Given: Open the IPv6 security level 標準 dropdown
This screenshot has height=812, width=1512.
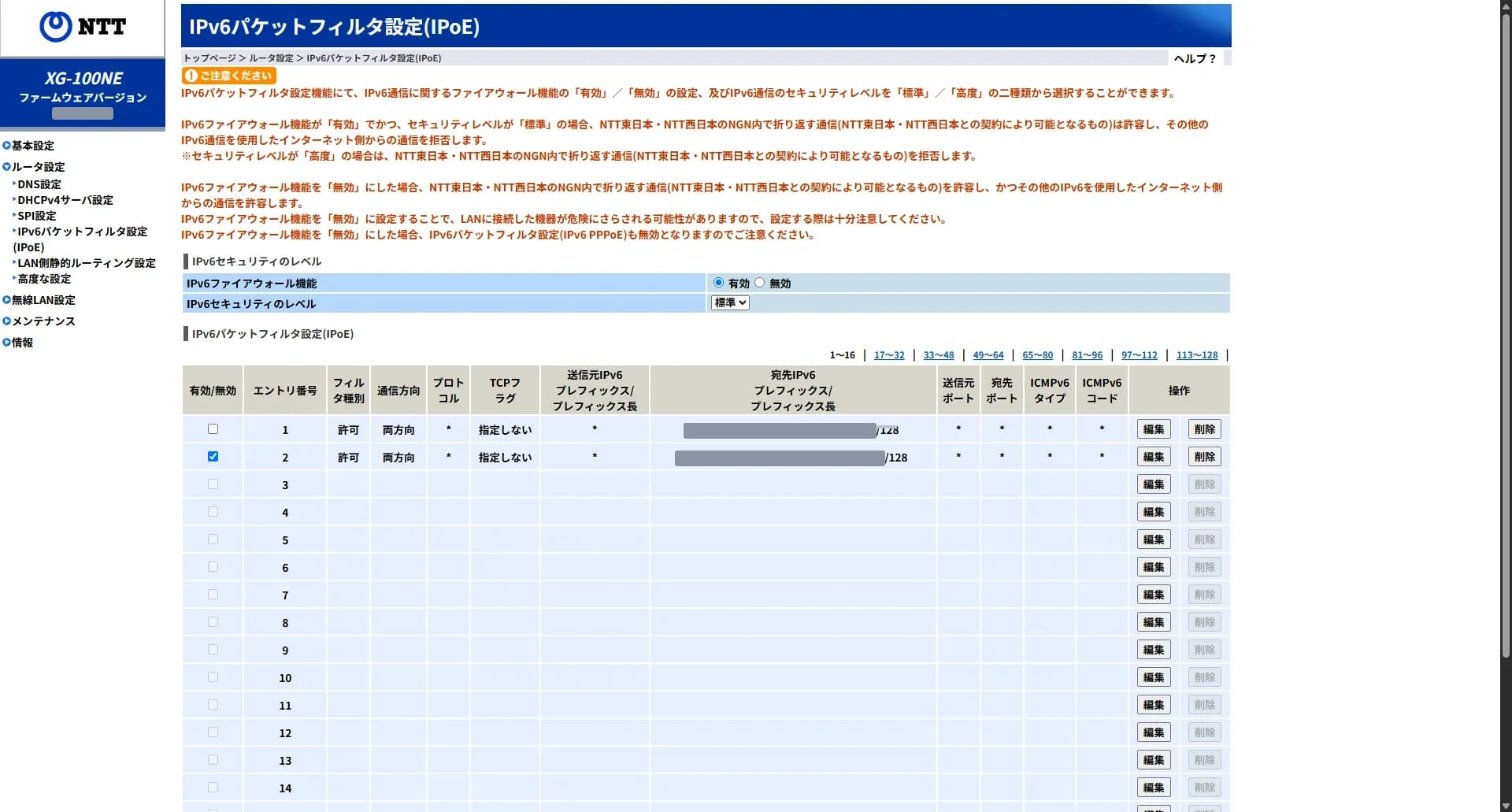Looking at the screenshot, I should pyautogui.click(x=730, y=302).
